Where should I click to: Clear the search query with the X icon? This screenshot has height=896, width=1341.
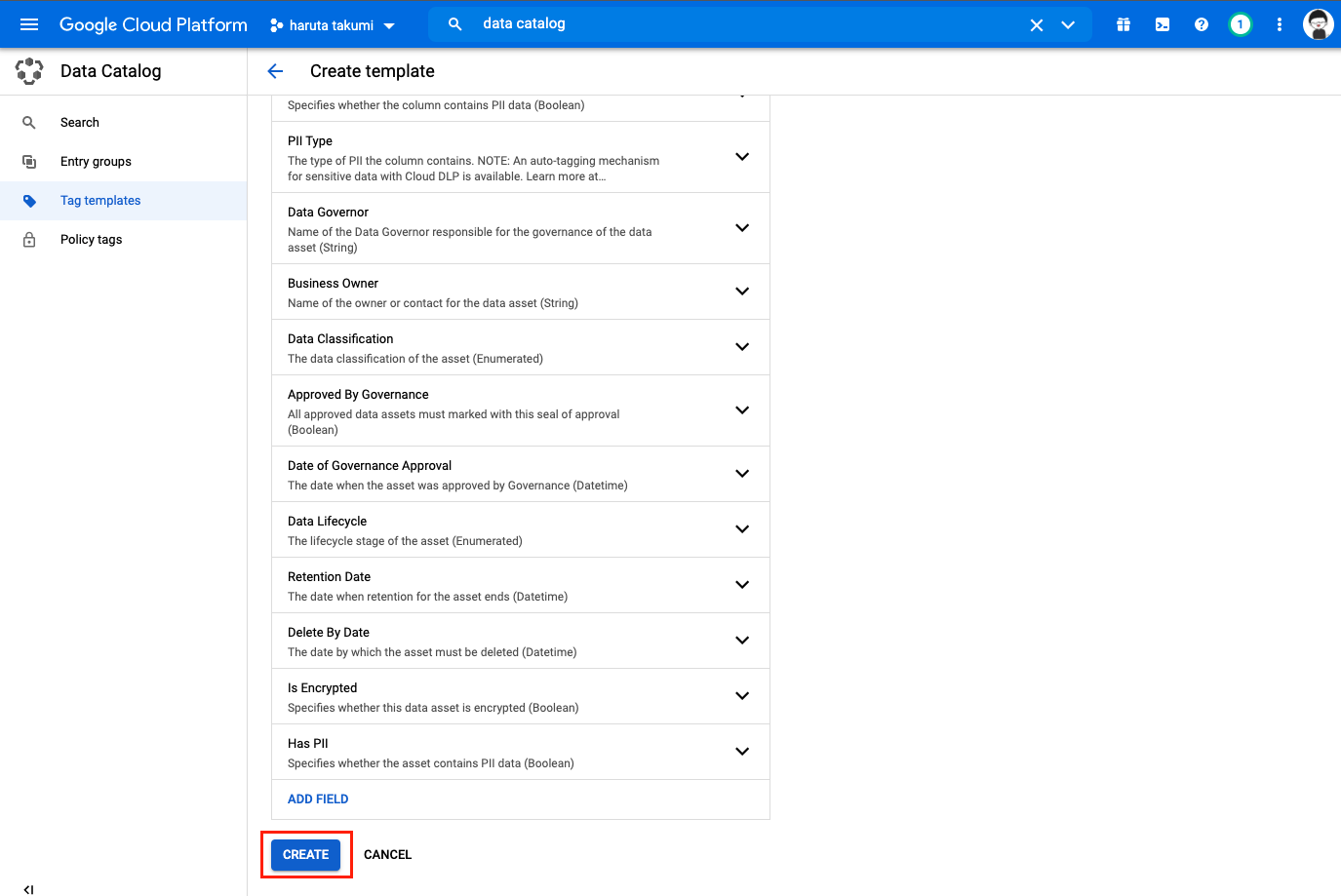coord(1036,24)
